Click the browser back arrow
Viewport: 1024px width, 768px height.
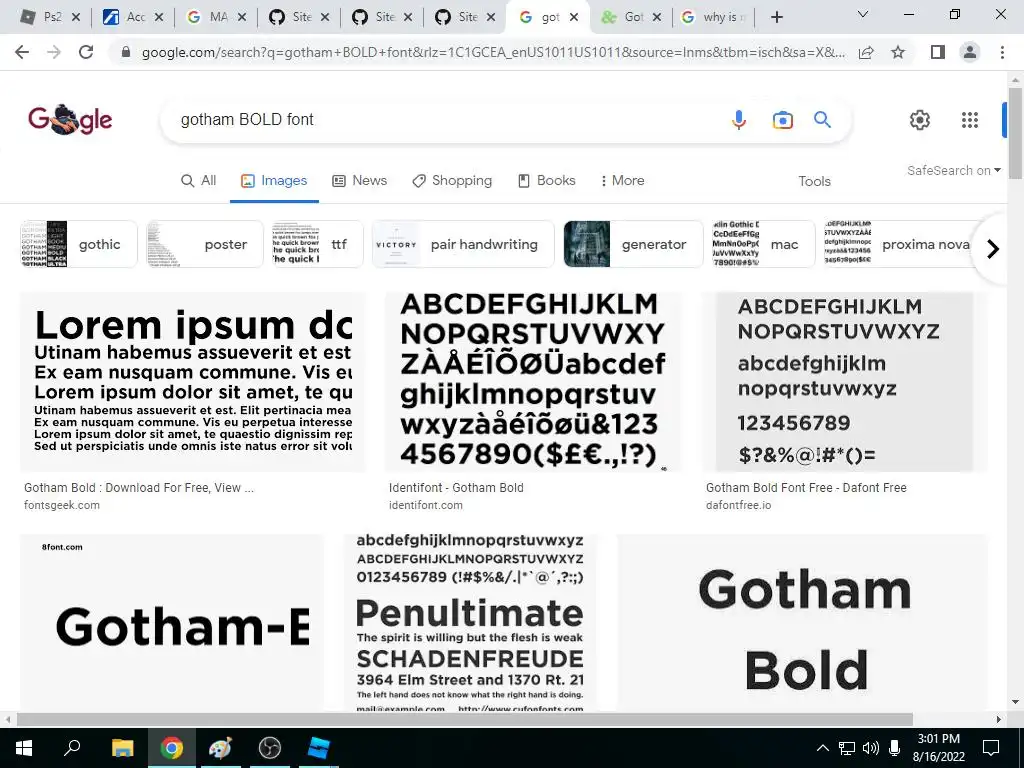coord(22,52)
